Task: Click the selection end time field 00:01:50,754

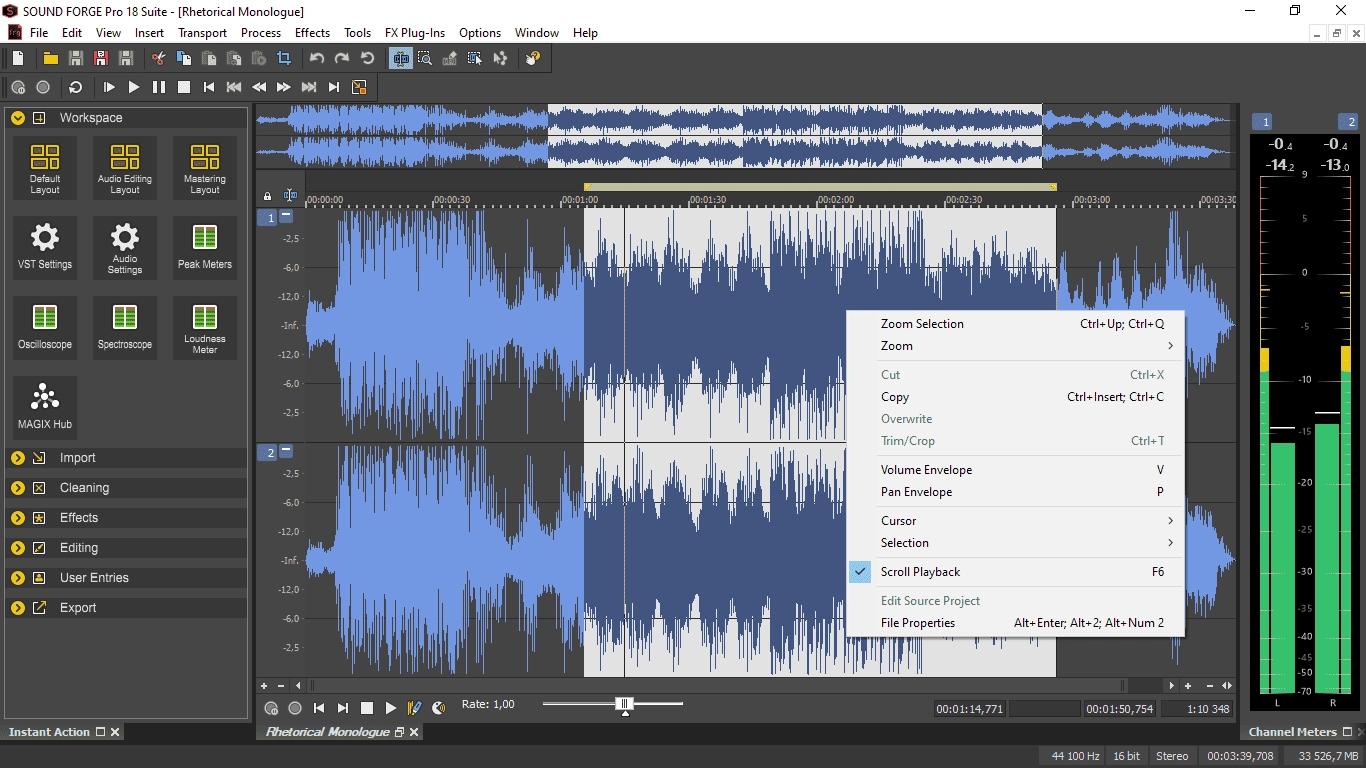Action: [x=1120, y=709]
